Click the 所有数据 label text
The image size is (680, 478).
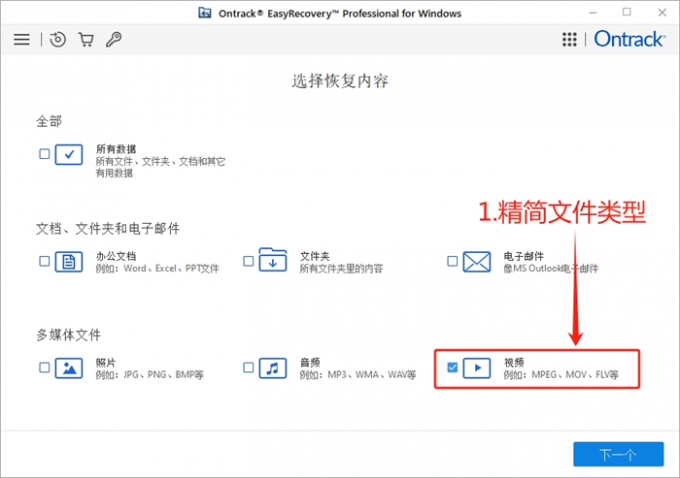point(116,149)
